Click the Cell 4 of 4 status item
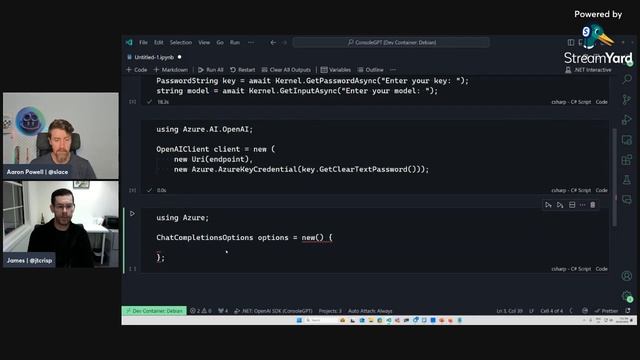This screenshot has width=640, height=360. 551,311
